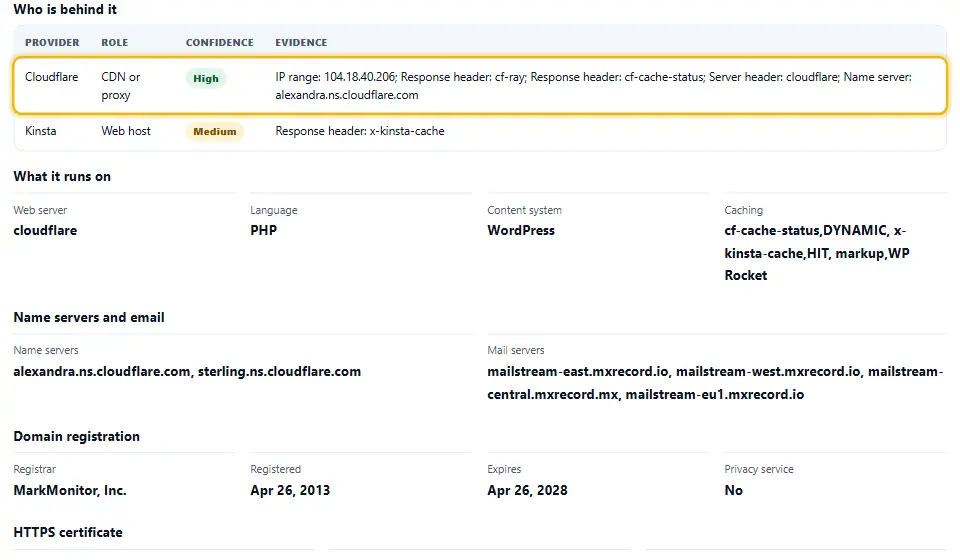Click the language value 'PHP'
960x560 pixels.
pos(263,230)
